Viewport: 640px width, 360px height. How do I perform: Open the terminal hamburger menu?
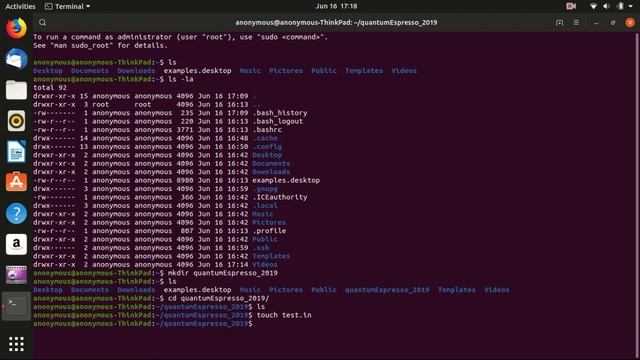(576, 22)
